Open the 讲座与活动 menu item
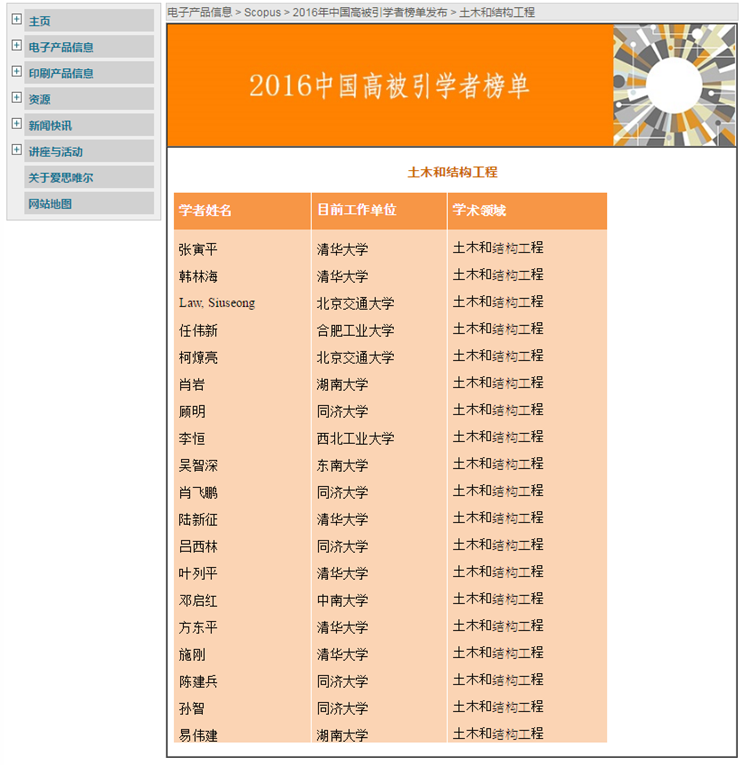Image resolution: width=744 pixels, height=765 pixels. point(56,151)
